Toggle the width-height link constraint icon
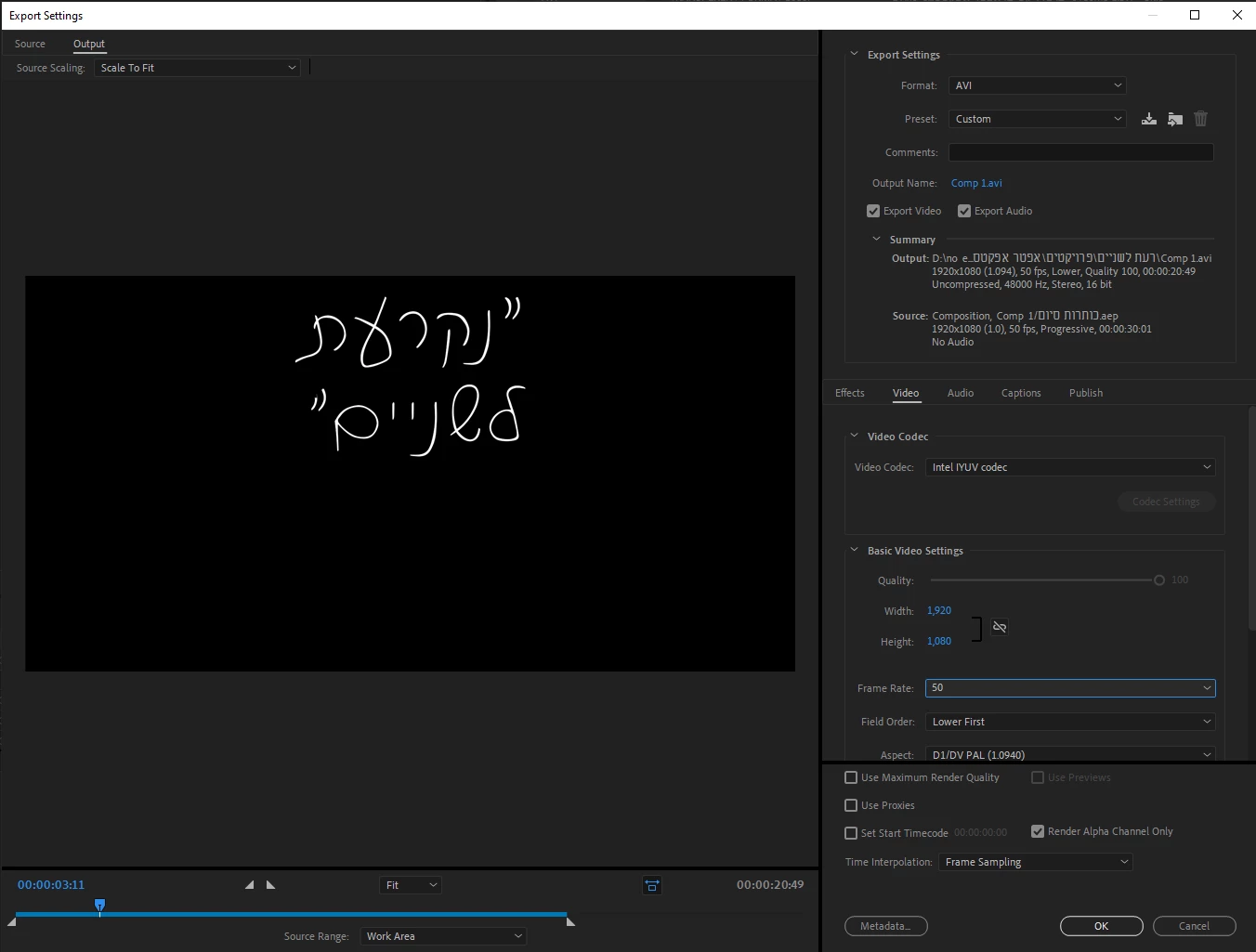The image size is (1256, 952). click(x=1000, y=627)
